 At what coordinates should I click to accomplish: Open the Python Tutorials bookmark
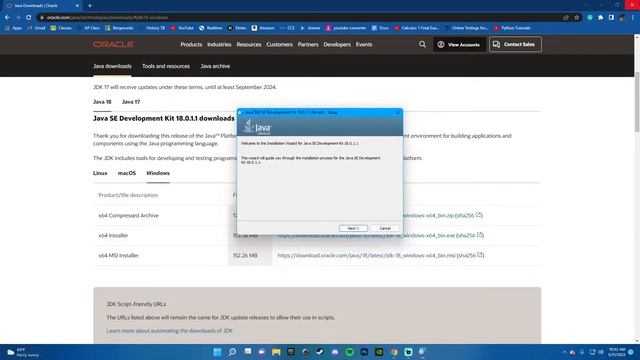click(x=512, y=28)
